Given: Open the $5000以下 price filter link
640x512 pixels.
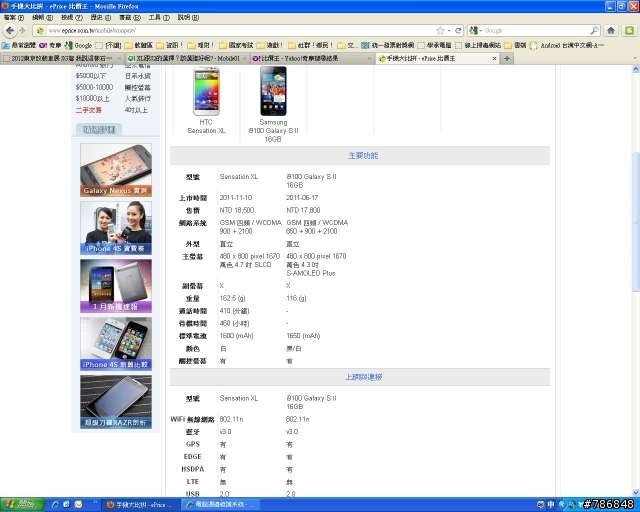Looking at the screenshot, I should [91, 76].
